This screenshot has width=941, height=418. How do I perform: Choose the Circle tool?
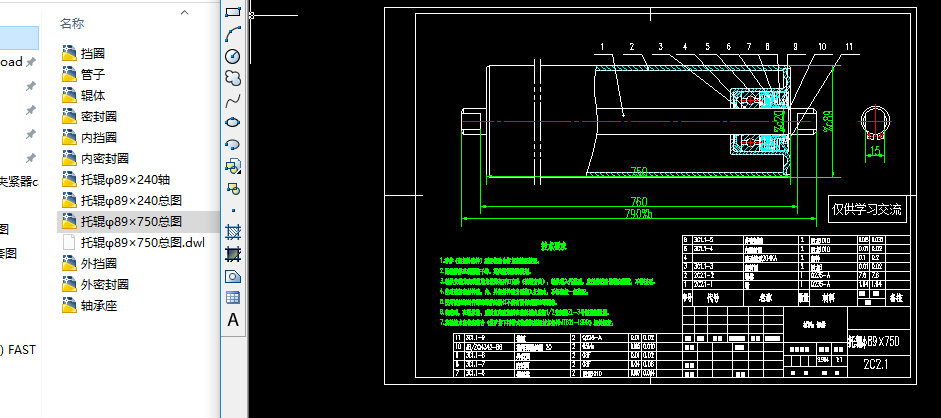coord(233,56)
